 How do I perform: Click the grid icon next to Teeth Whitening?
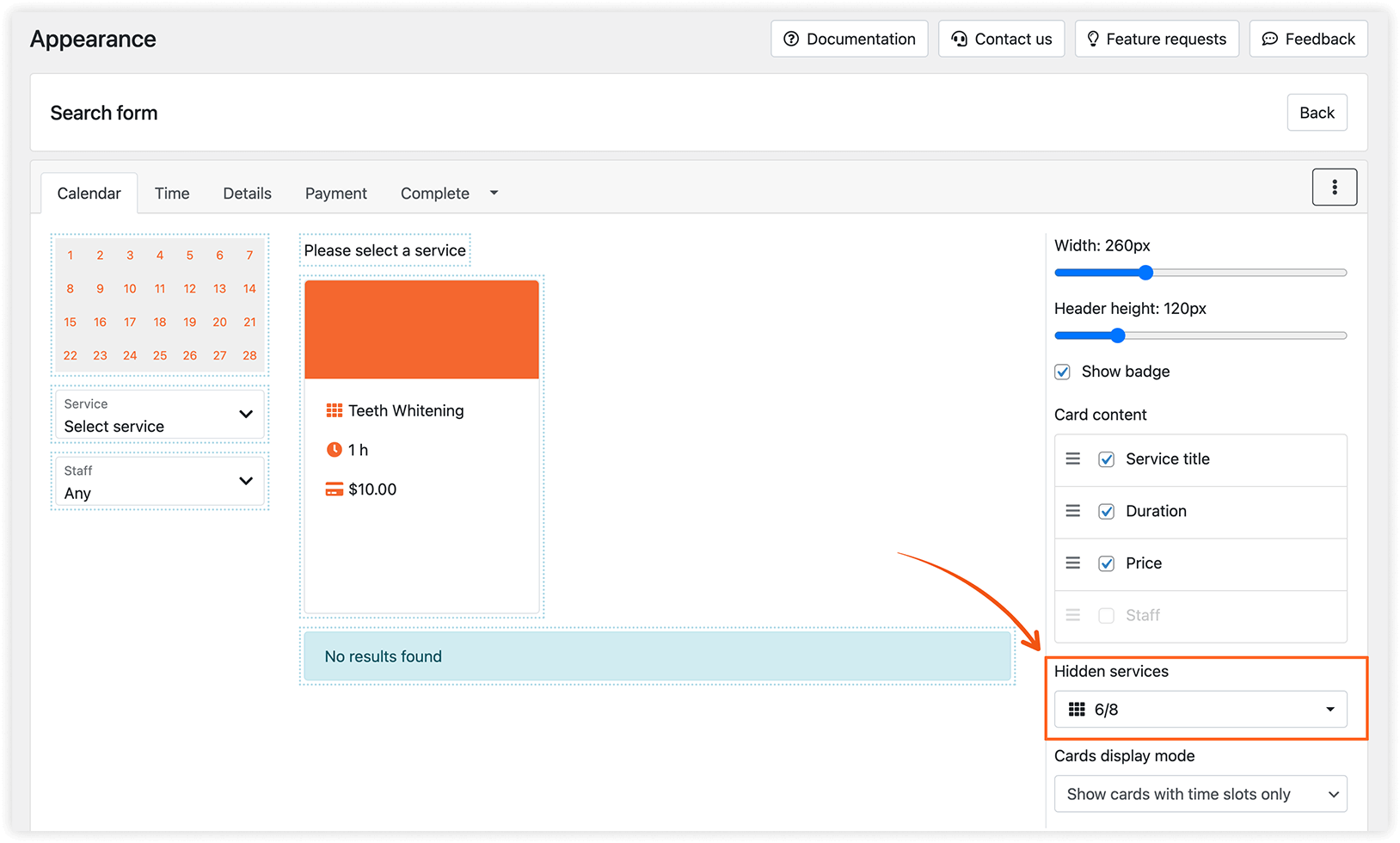(x=335, y=410)
